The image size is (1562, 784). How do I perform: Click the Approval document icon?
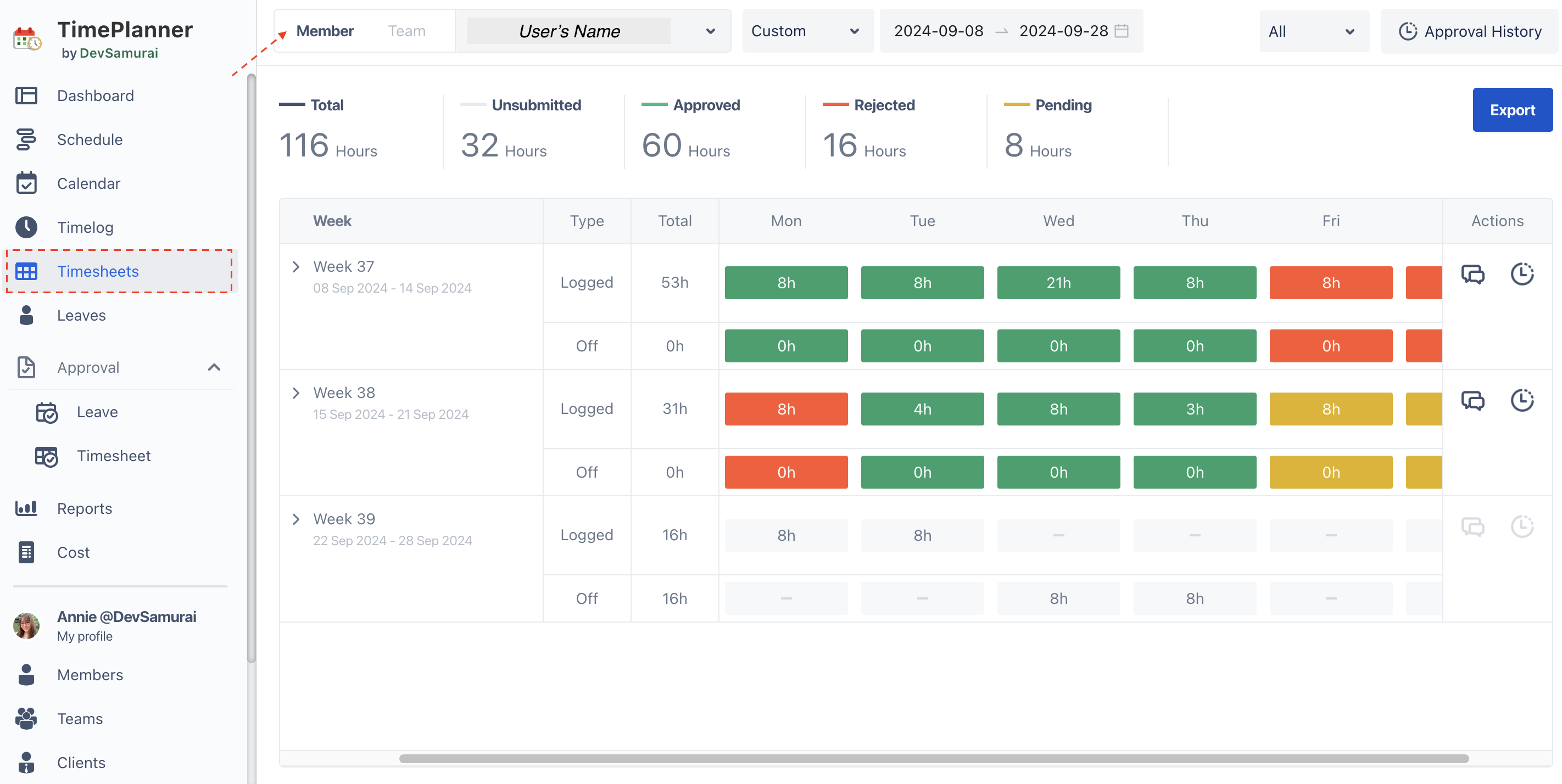(26, 367)
